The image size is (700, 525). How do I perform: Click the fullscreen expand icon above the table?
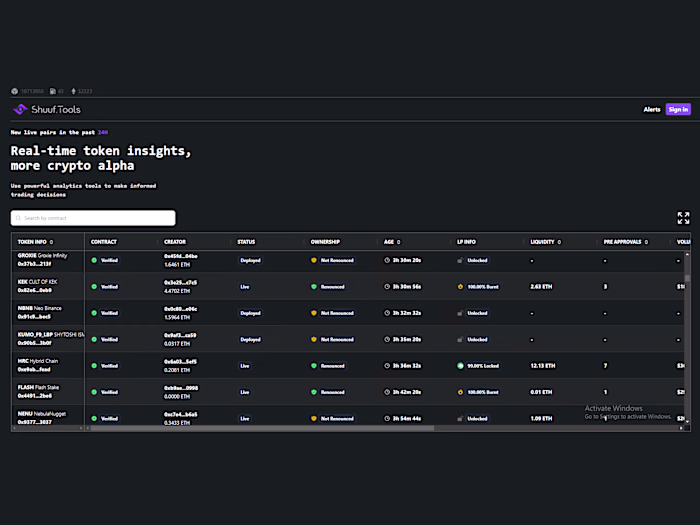[x=683, y=218]
